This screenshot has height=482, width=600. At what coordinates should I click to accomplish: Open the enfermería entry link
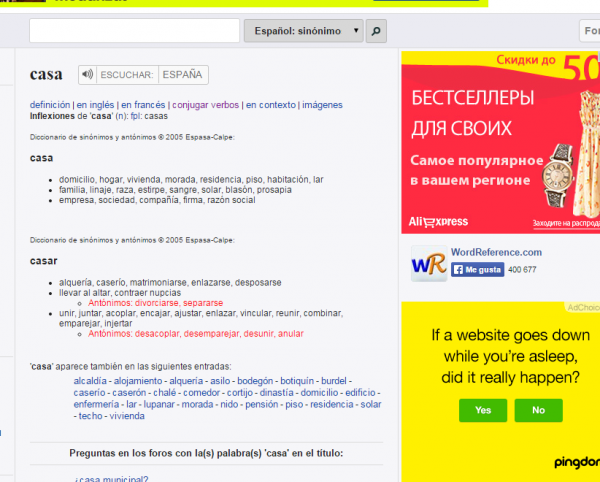coord(96,404)
